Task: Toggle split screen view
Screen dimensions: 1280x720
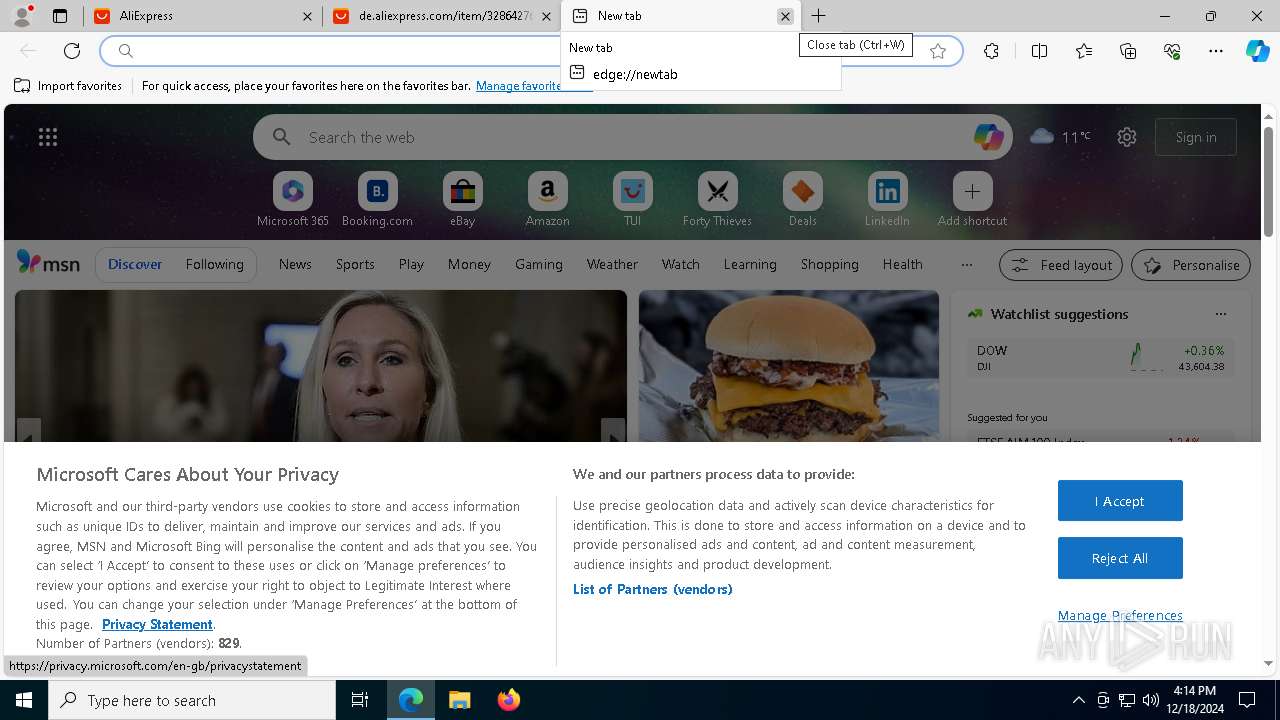Action: (1039, 51)
